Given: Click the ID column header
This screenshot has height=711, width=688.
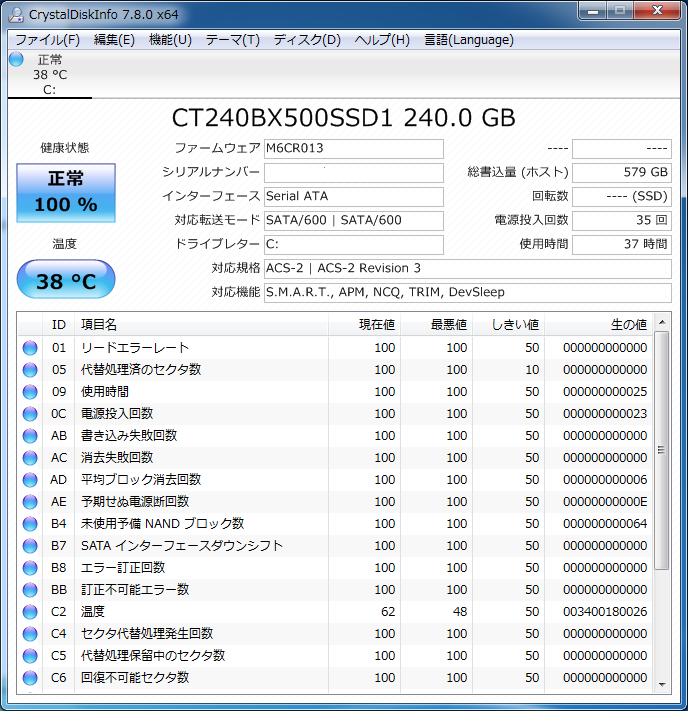Looking at the screenshot, I should point(59,325).
